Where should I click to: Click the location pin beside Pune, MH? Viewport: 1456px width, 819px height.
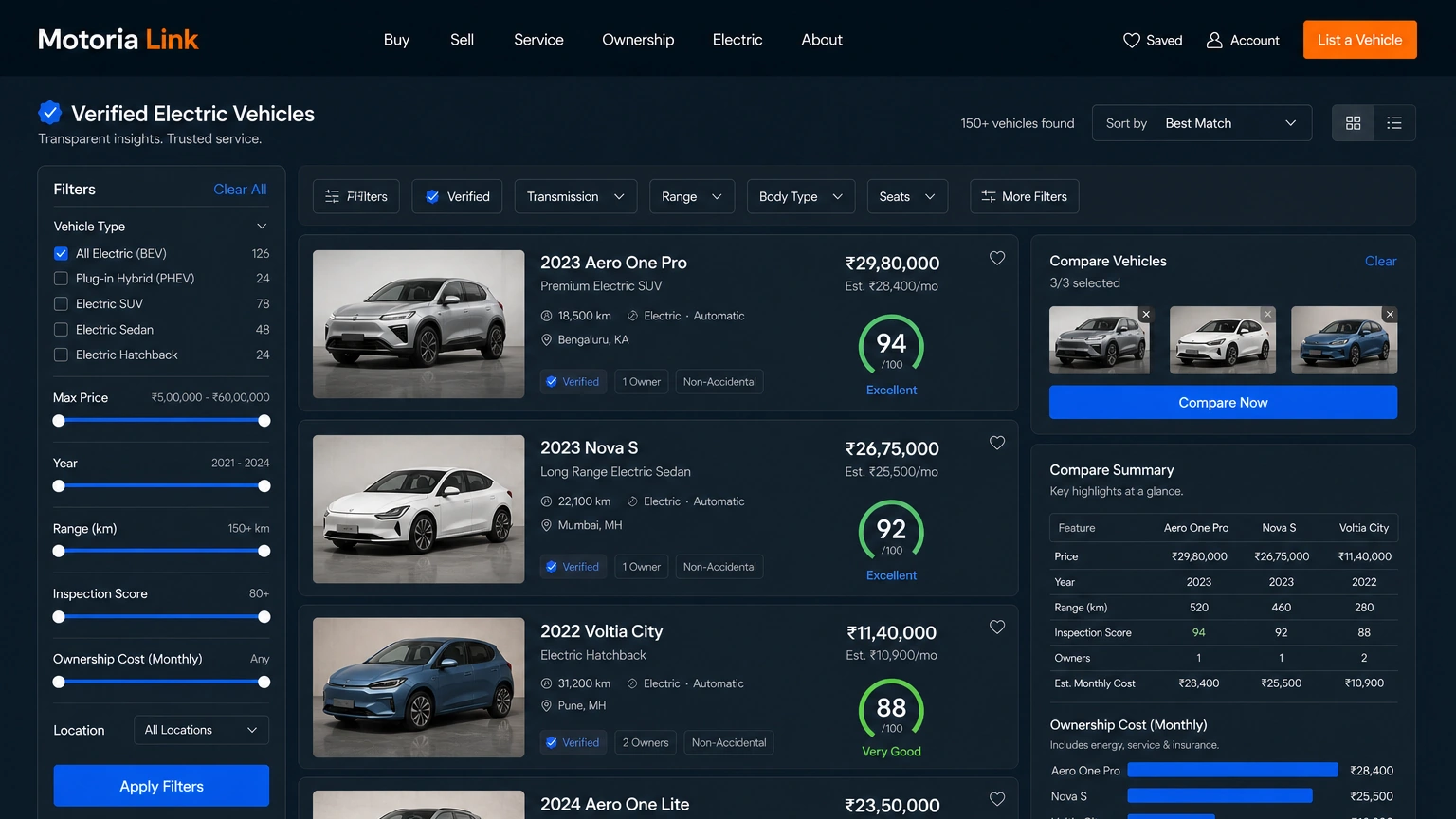[x=546, y=705]
